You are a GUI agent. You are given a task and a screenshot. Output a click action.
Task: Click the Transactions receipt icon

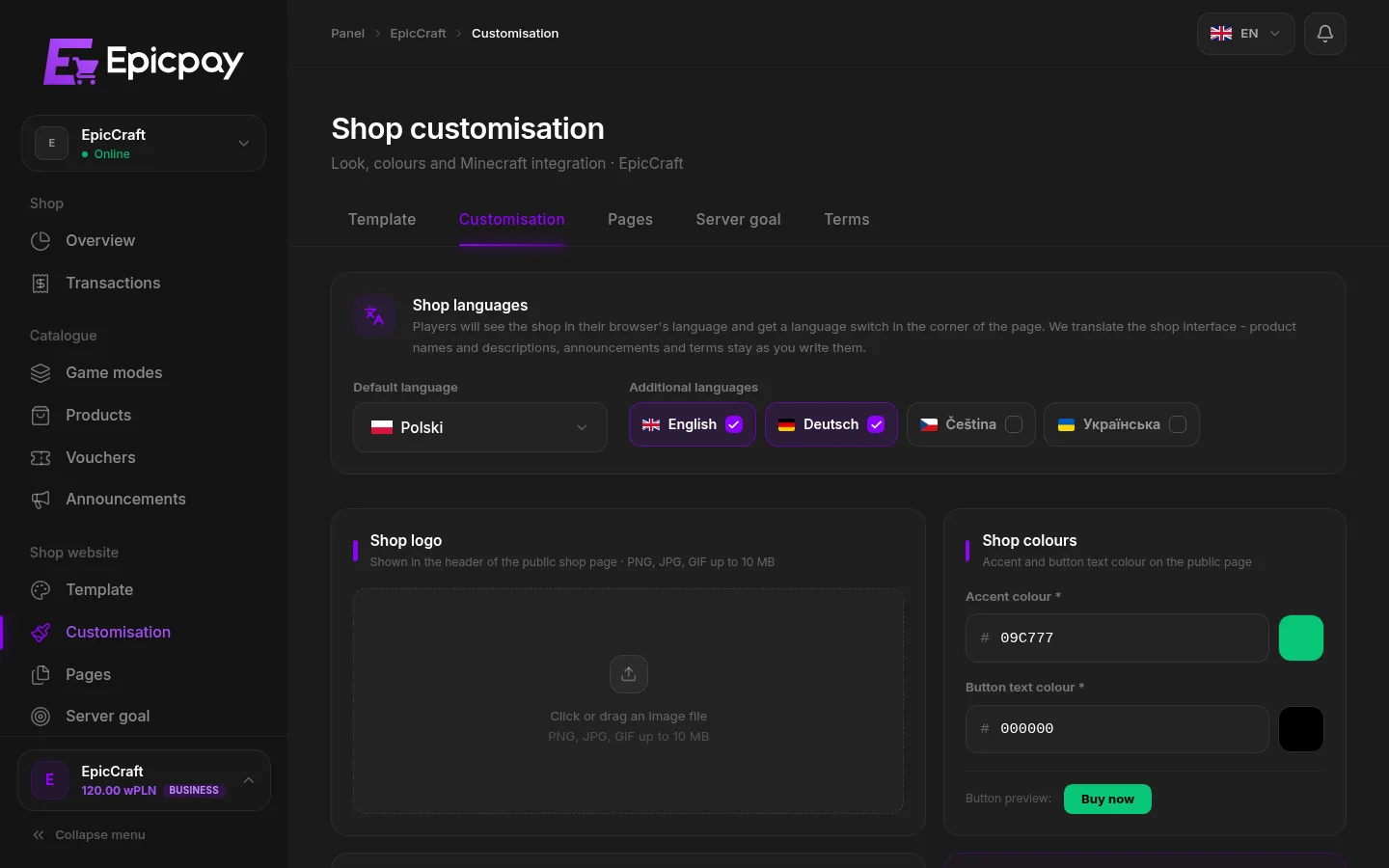point(41,284)
